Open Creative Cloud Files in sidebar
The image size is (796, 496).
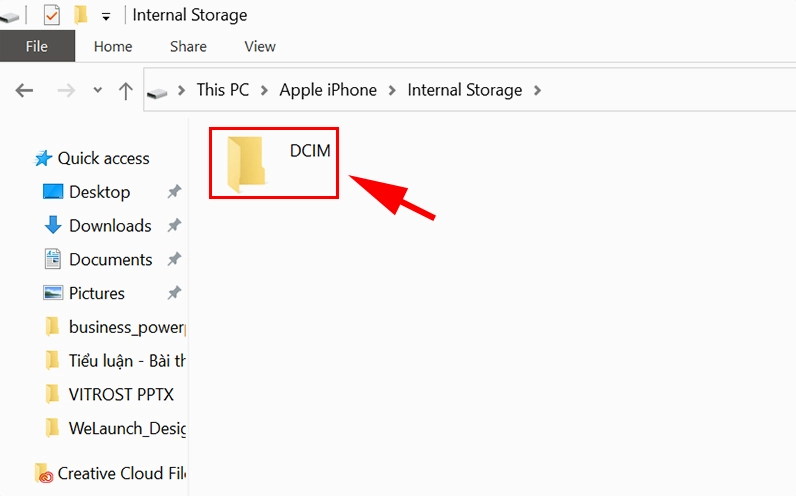tap(120, 473)
